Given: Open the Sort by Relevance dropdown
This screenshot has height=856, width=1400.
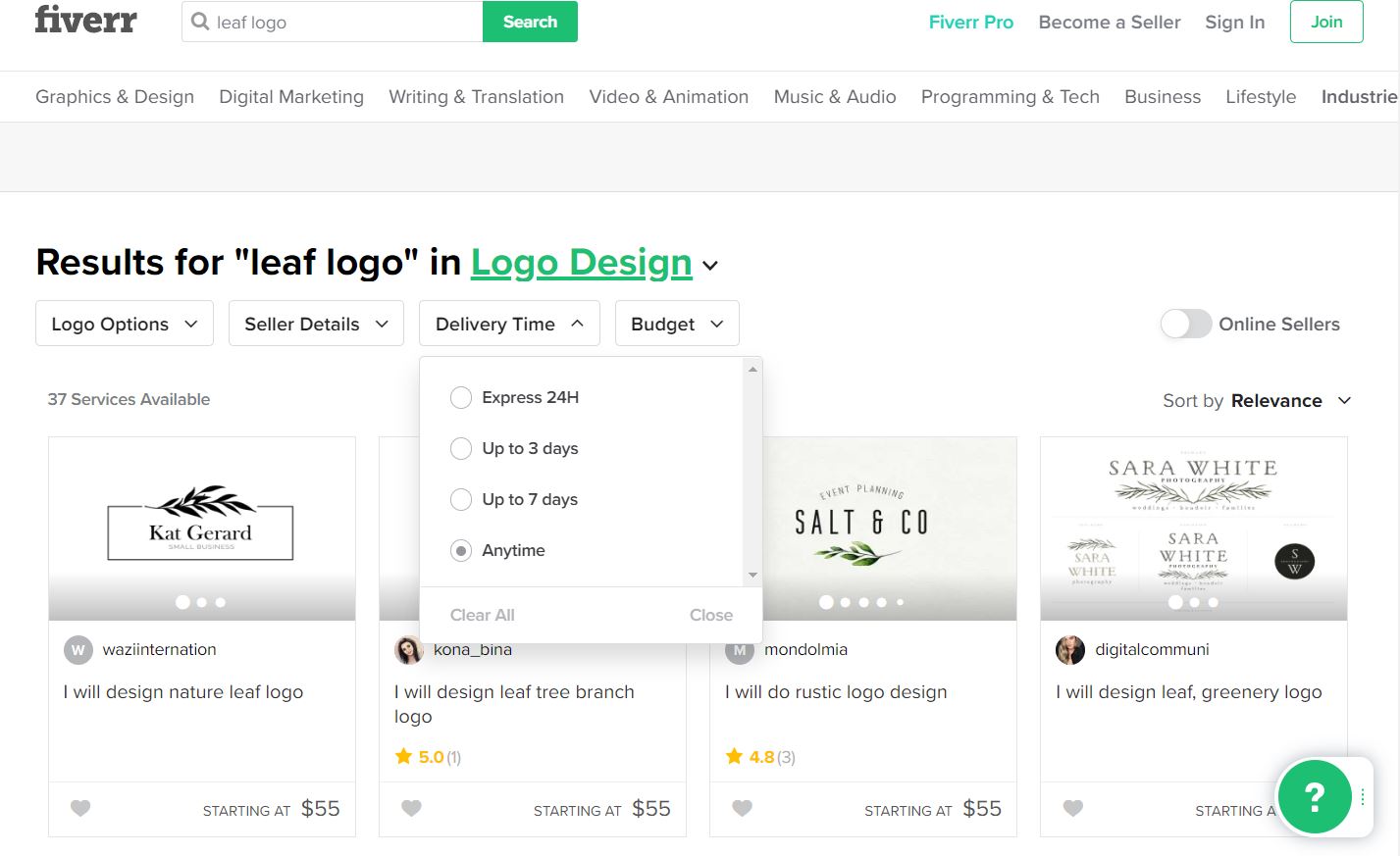Looking at the screenshot, I should point(1257,400).
